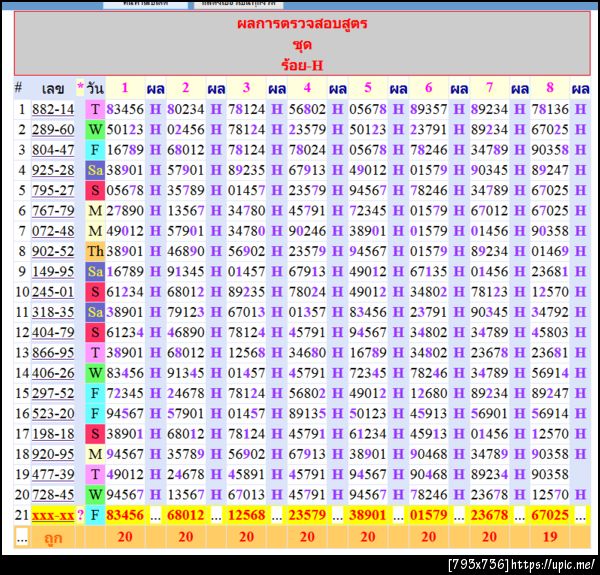The image size is (600, 575).
Task: Open the 728-45 number link
Action: click(53, 495)
